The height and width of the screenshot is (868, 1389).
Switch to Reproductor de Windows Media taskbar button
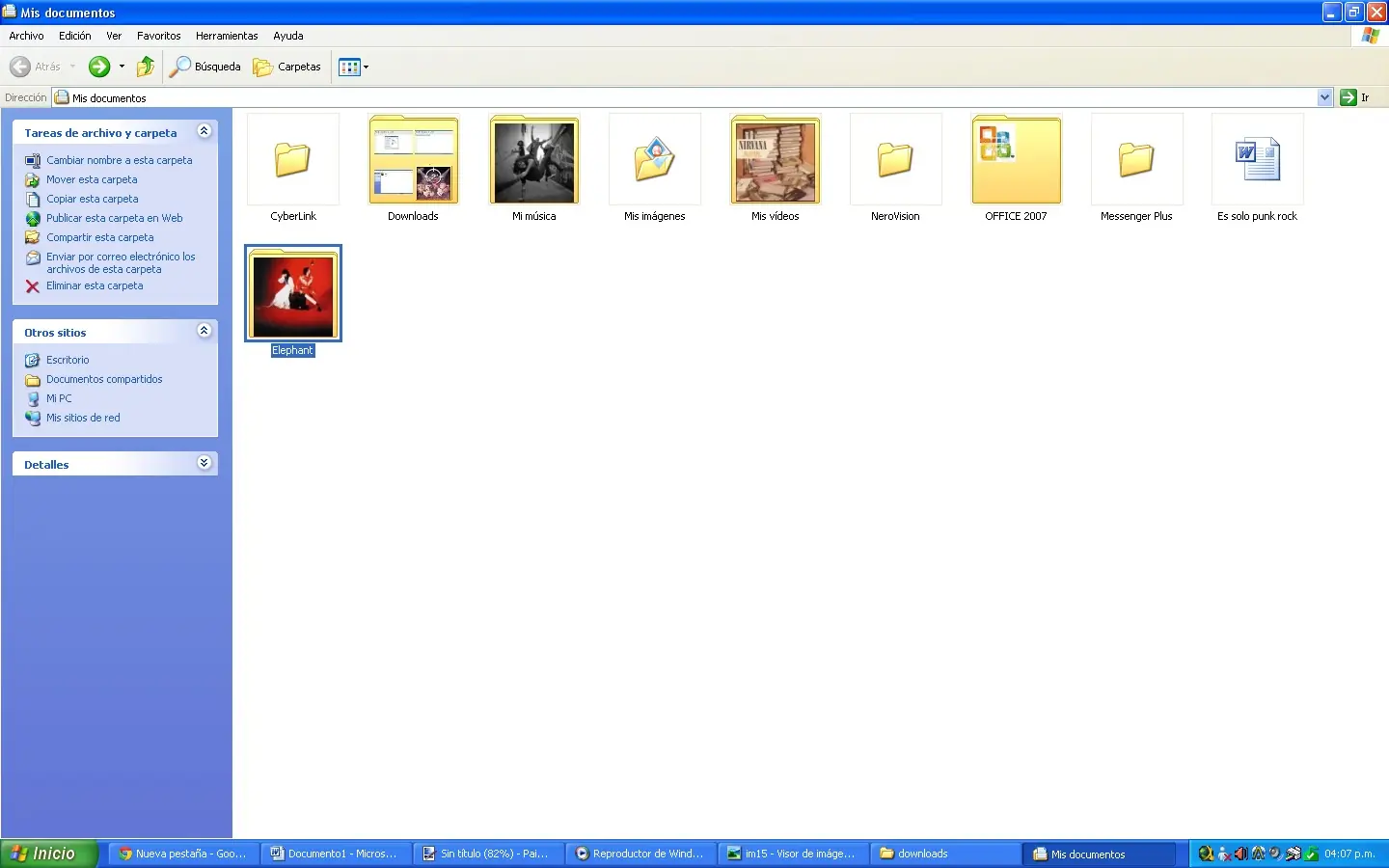click(x=640, y=854)
